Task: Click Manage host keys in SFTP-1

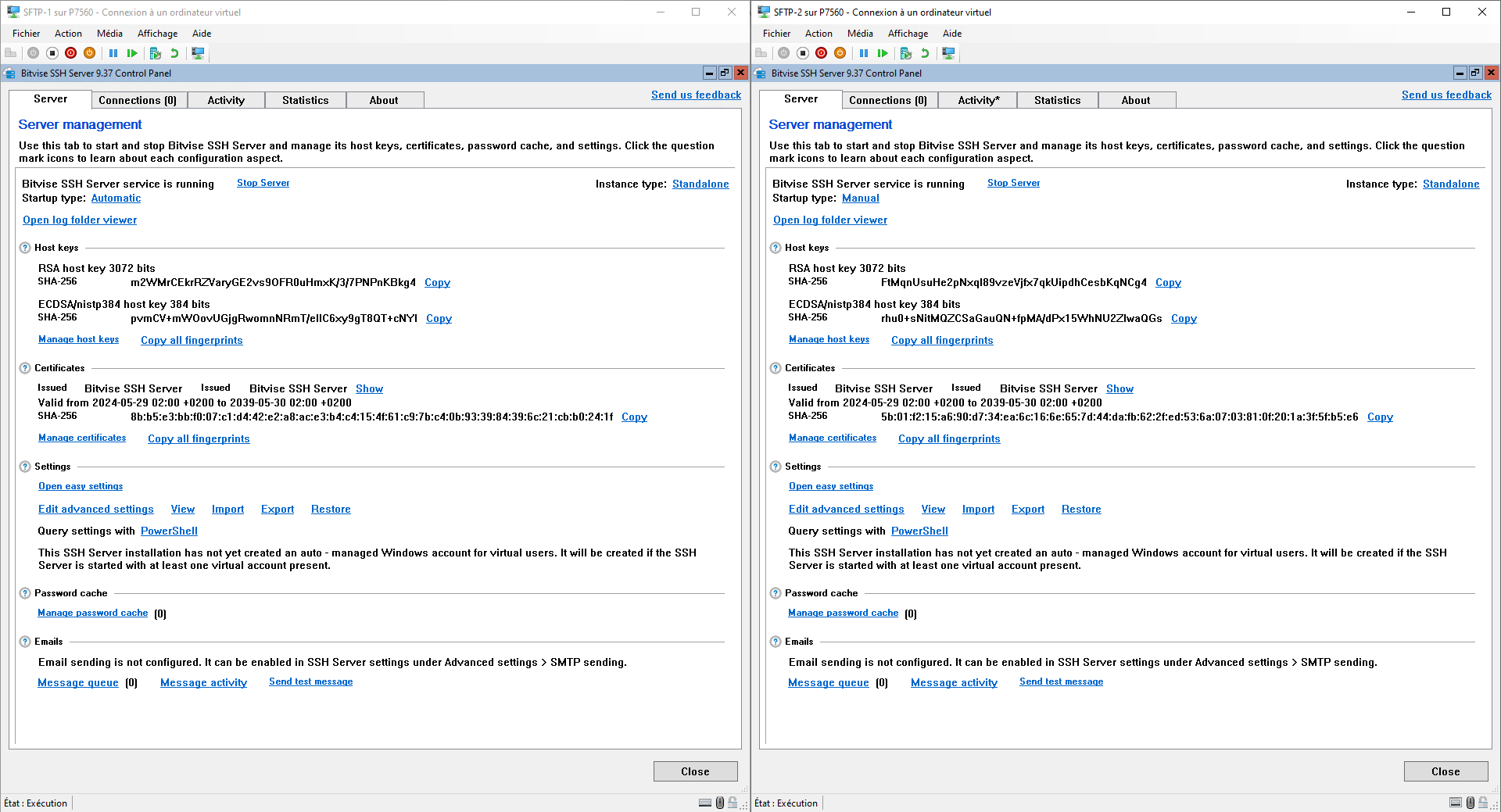Action: pos(78,339)
